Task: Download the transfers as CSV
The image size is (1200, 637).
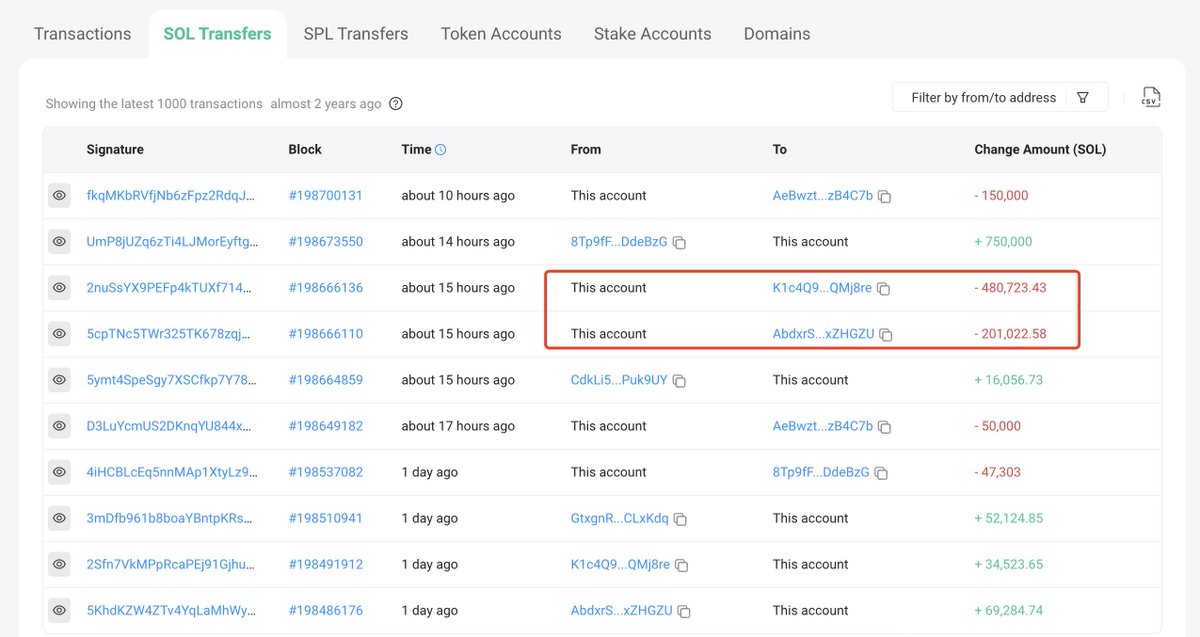Action: (1150, 98)
